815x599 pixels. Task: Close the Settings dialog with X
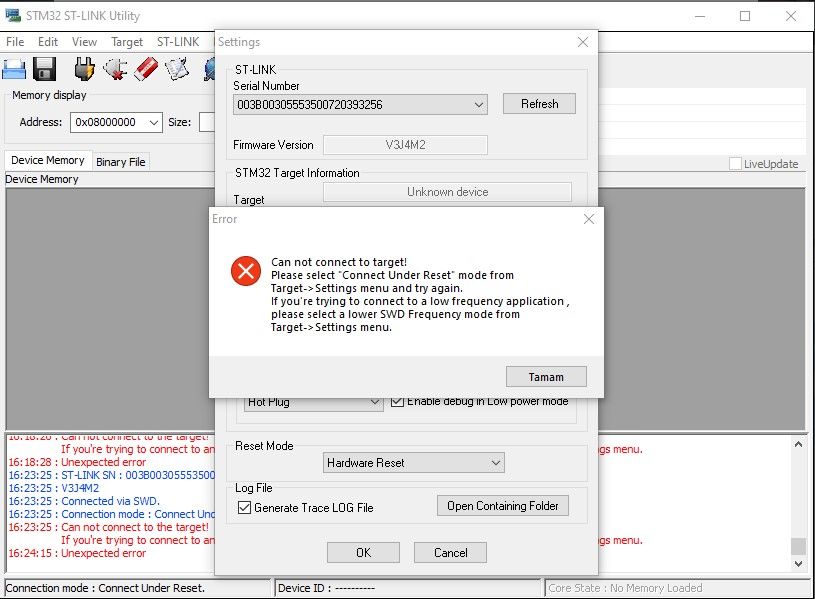pos(583,42)
